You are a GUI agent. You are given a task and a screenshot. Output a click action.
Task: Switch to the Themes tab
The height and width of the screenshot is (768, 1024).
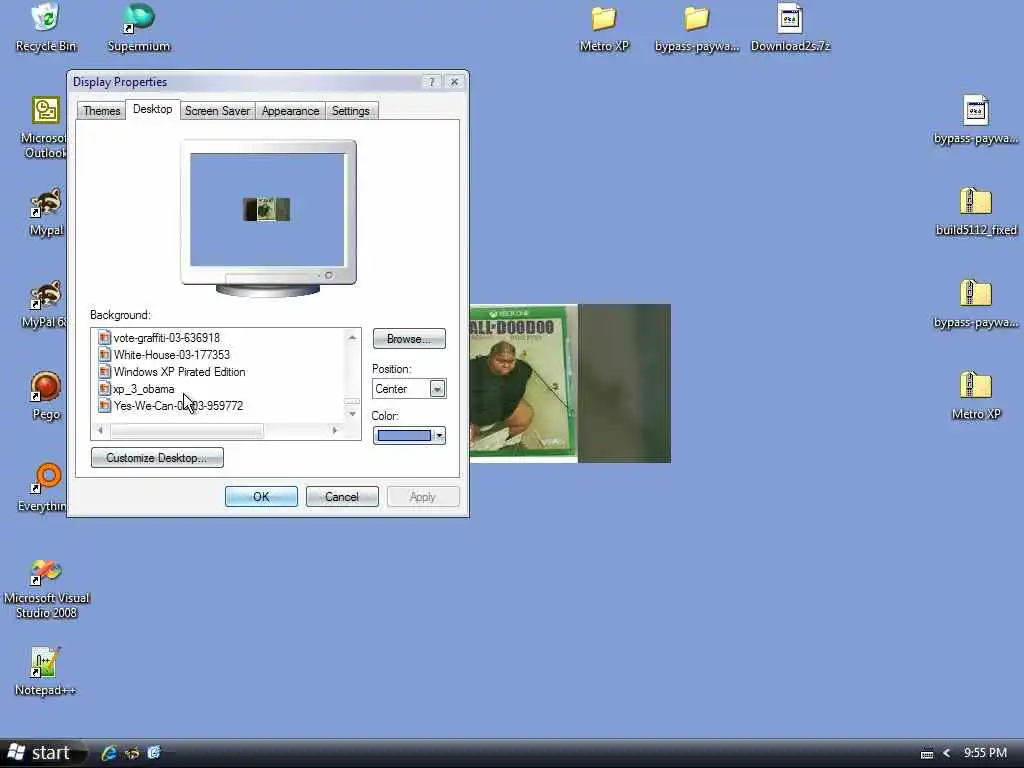[101, 111]
